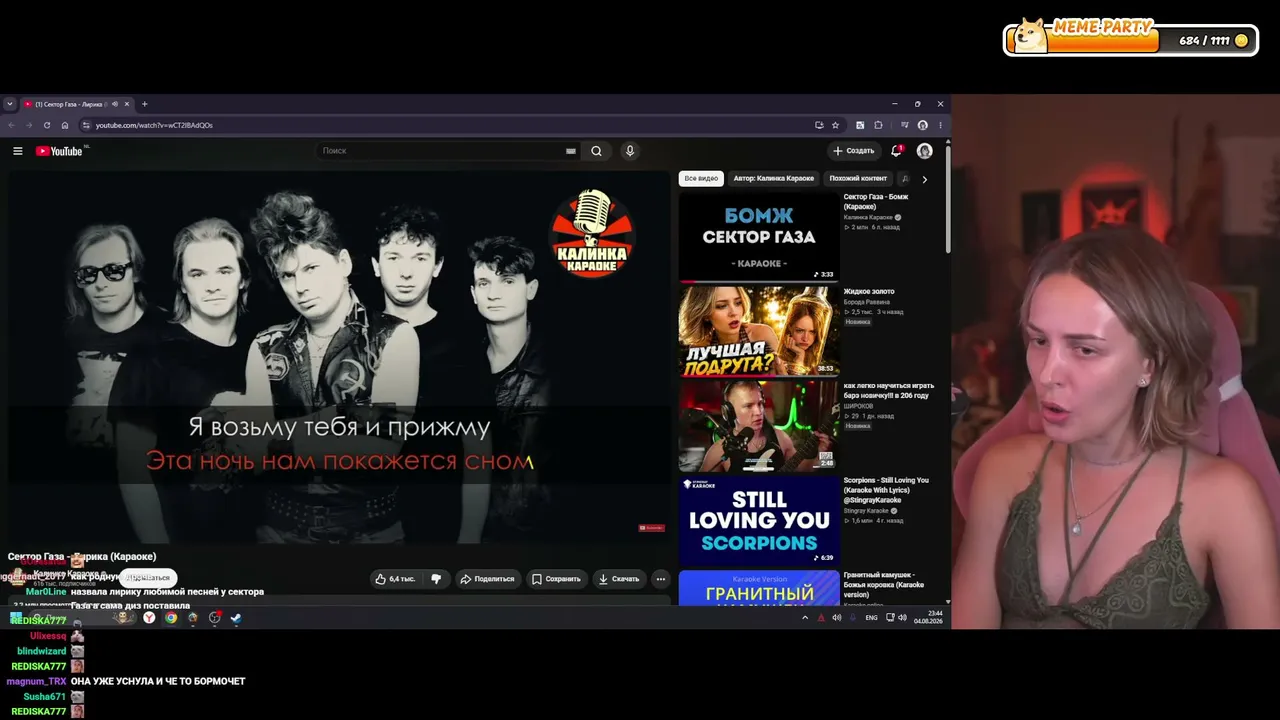This screenshot has height=720, width=1280.
Task: Open Гранитный камушек - Божья коровка title
Action: (884, 585)
